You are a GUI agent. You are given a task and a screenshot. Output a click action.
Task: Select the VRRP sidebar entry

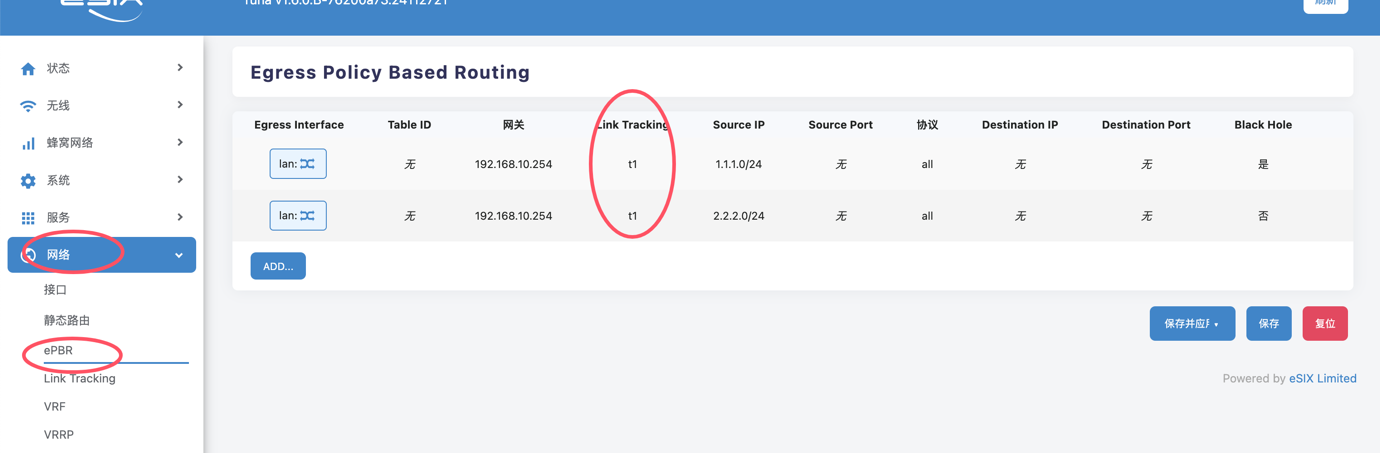tap(59, 435)
